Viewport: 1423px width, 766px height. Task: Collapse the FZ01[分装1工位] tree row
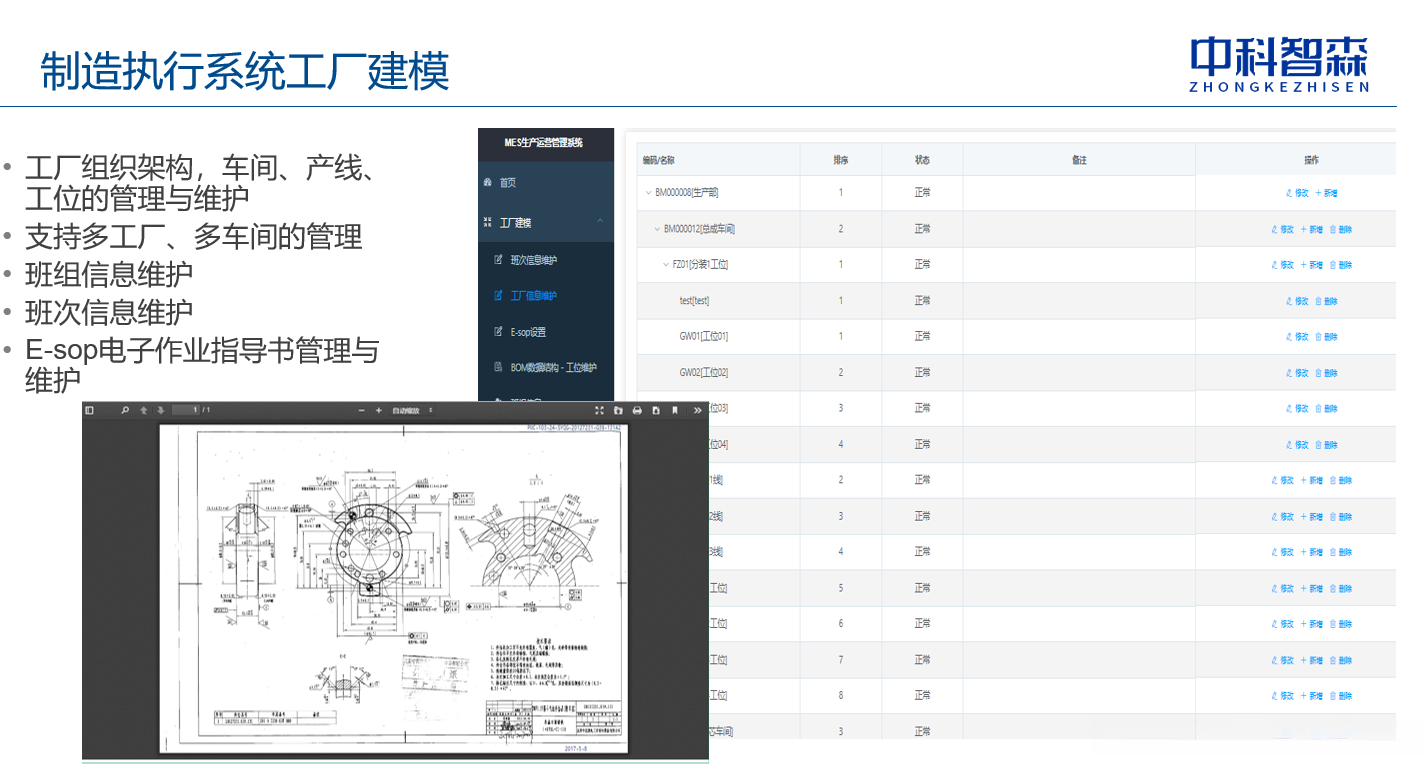tap(666, 265)
